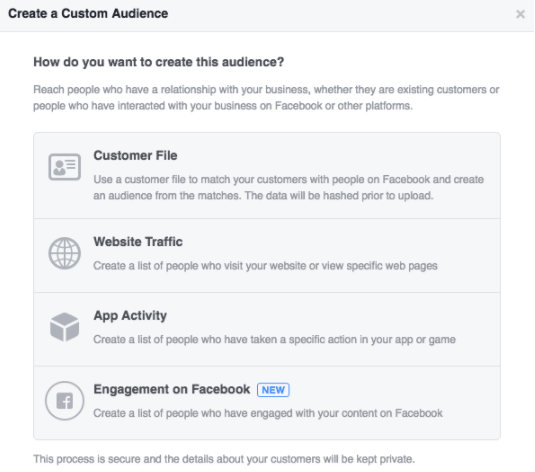This screenshot has height=472, width=535.
Task: Click the blue NEW badge
Action: click(273, 390)
